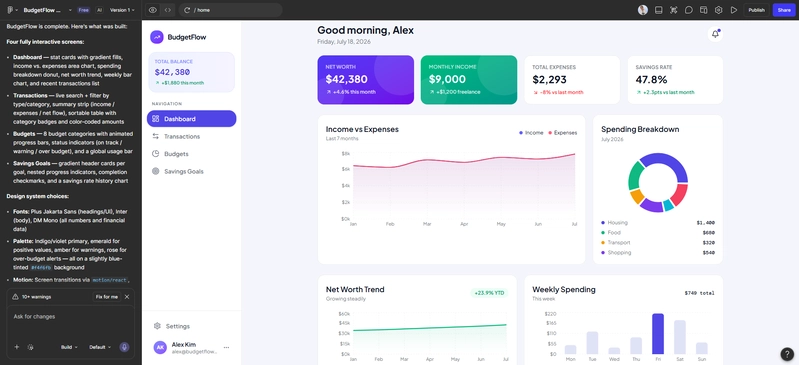The width and height of the screenshot is (799, 365).
Task: Open the Version 1 dropdown
Action: [x=122, y=10]
